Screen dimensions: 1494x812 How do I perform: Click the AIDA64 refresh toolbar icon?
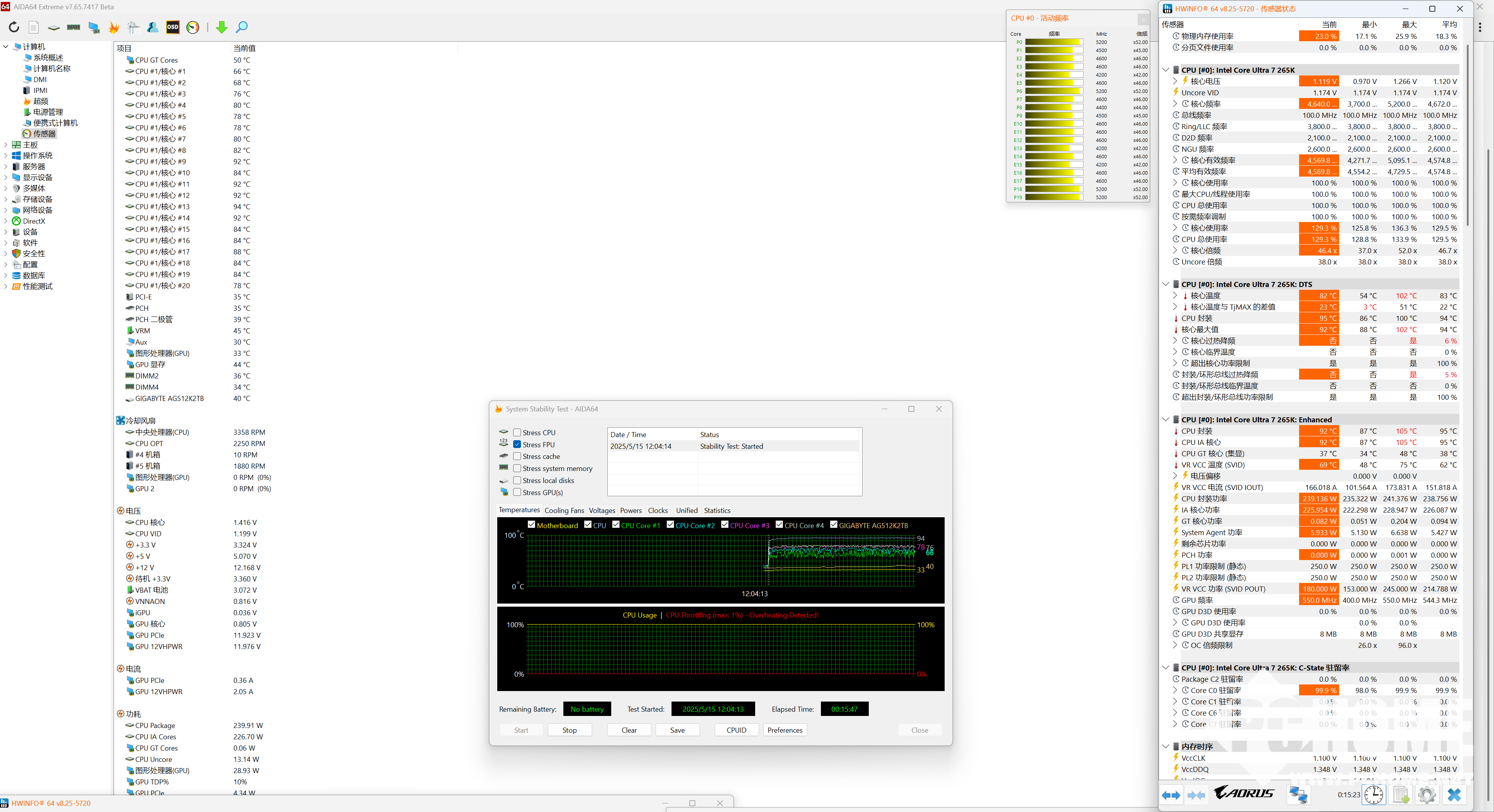14,27
